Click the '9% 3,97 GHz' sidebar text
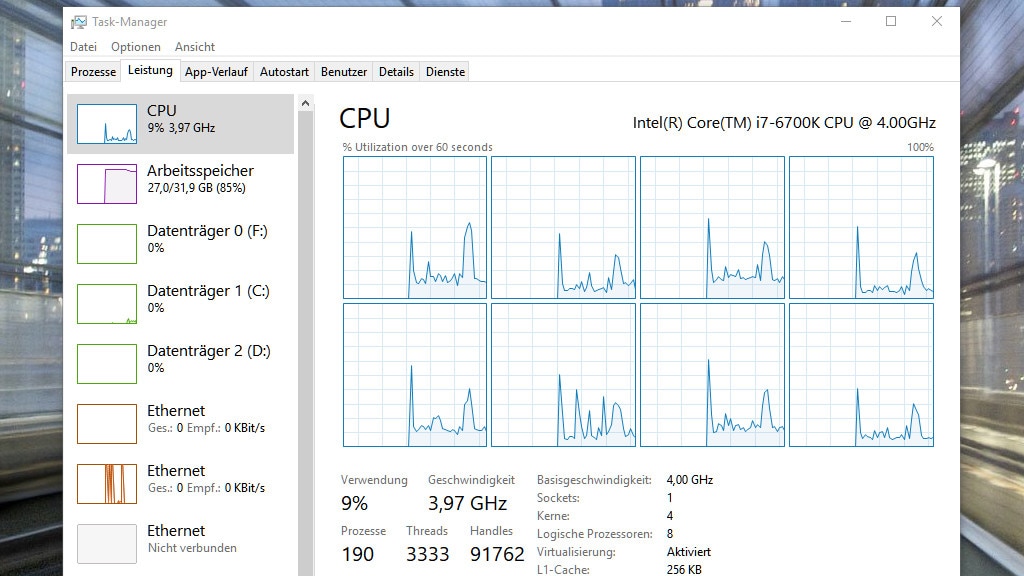 (181, 128)
